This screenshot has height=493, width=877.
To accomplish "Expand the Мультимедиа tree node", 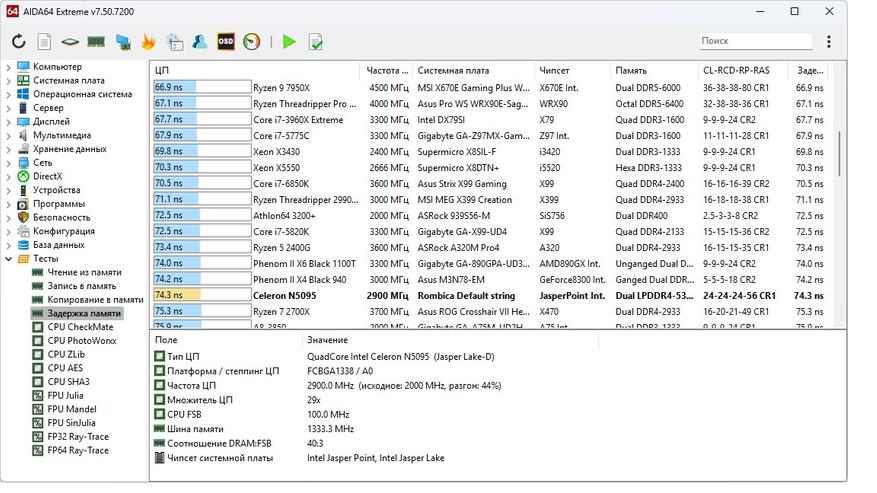I will pos(8,135).
